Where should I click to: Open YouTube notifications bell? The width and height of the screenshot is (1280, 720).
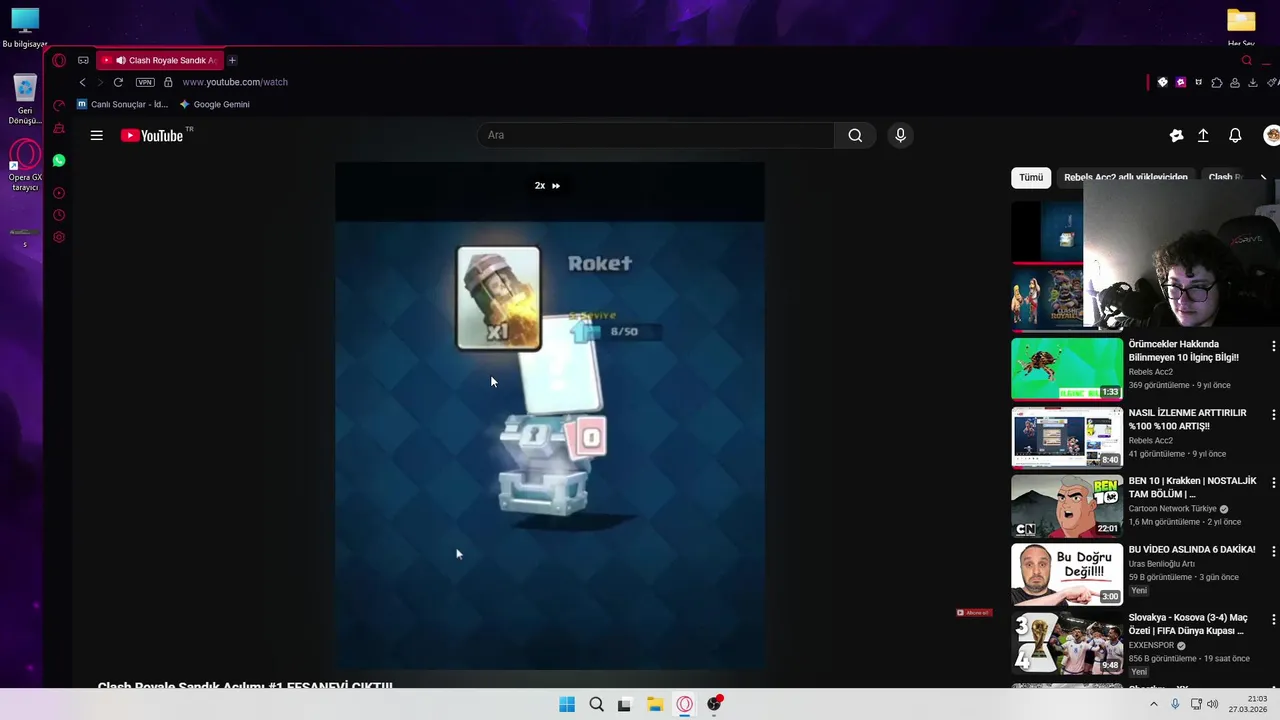1235,135
